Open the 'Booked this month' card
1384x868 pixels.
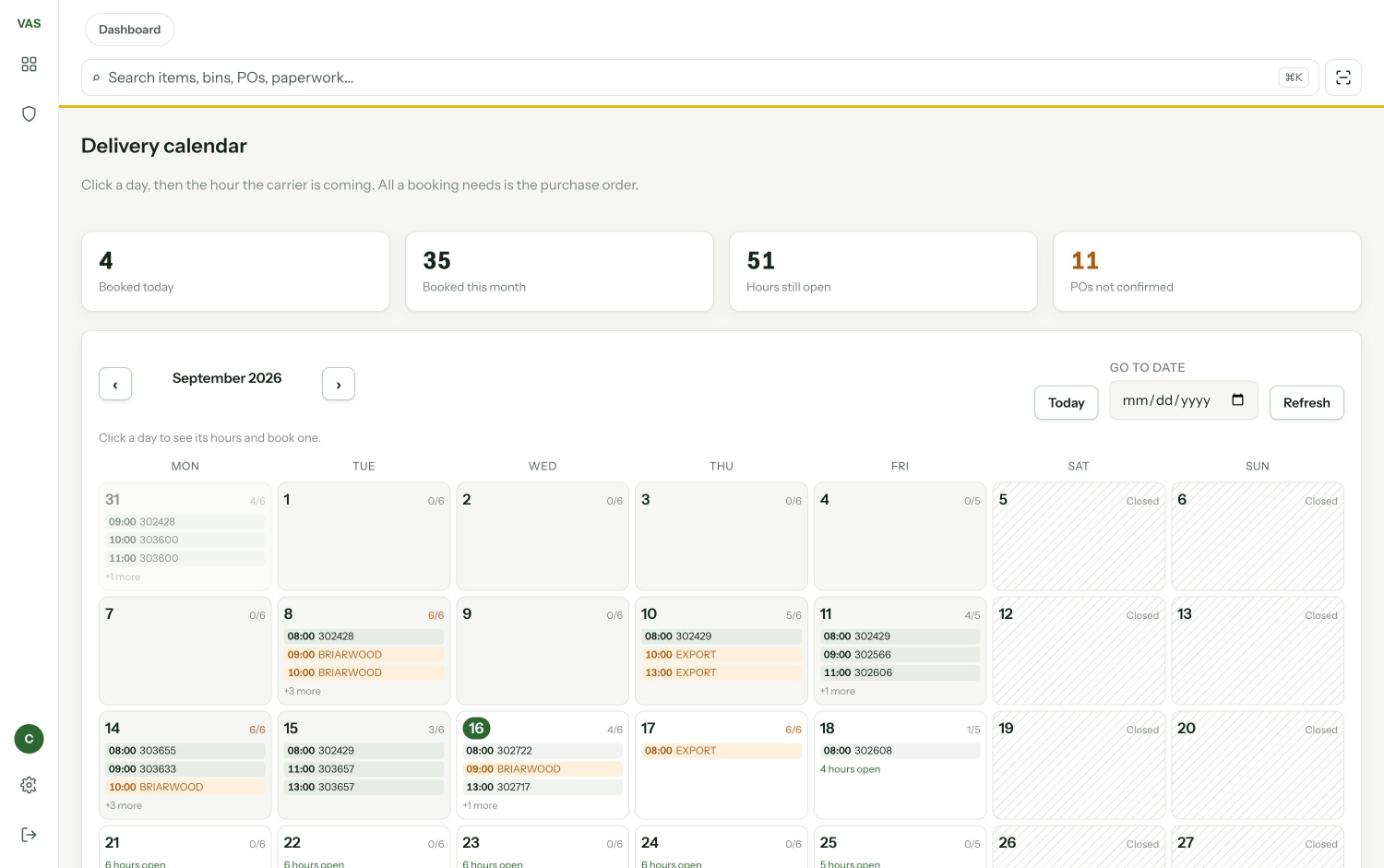coord(559,272)
